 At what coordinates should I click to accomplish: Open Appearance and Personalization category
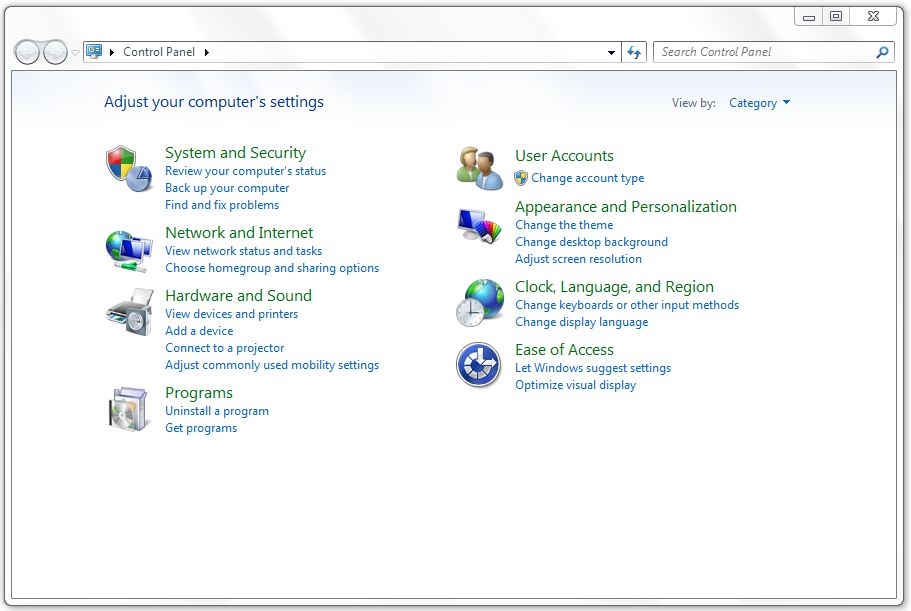coord(626,207)
